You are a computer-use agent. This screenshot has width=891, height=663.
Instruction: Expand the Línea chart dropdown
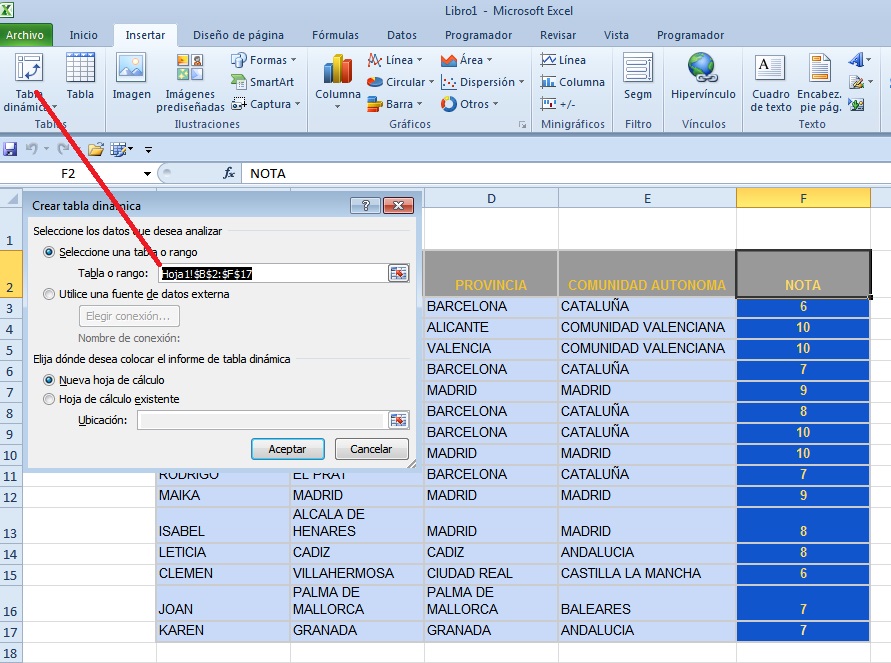[x=395, y=60]
